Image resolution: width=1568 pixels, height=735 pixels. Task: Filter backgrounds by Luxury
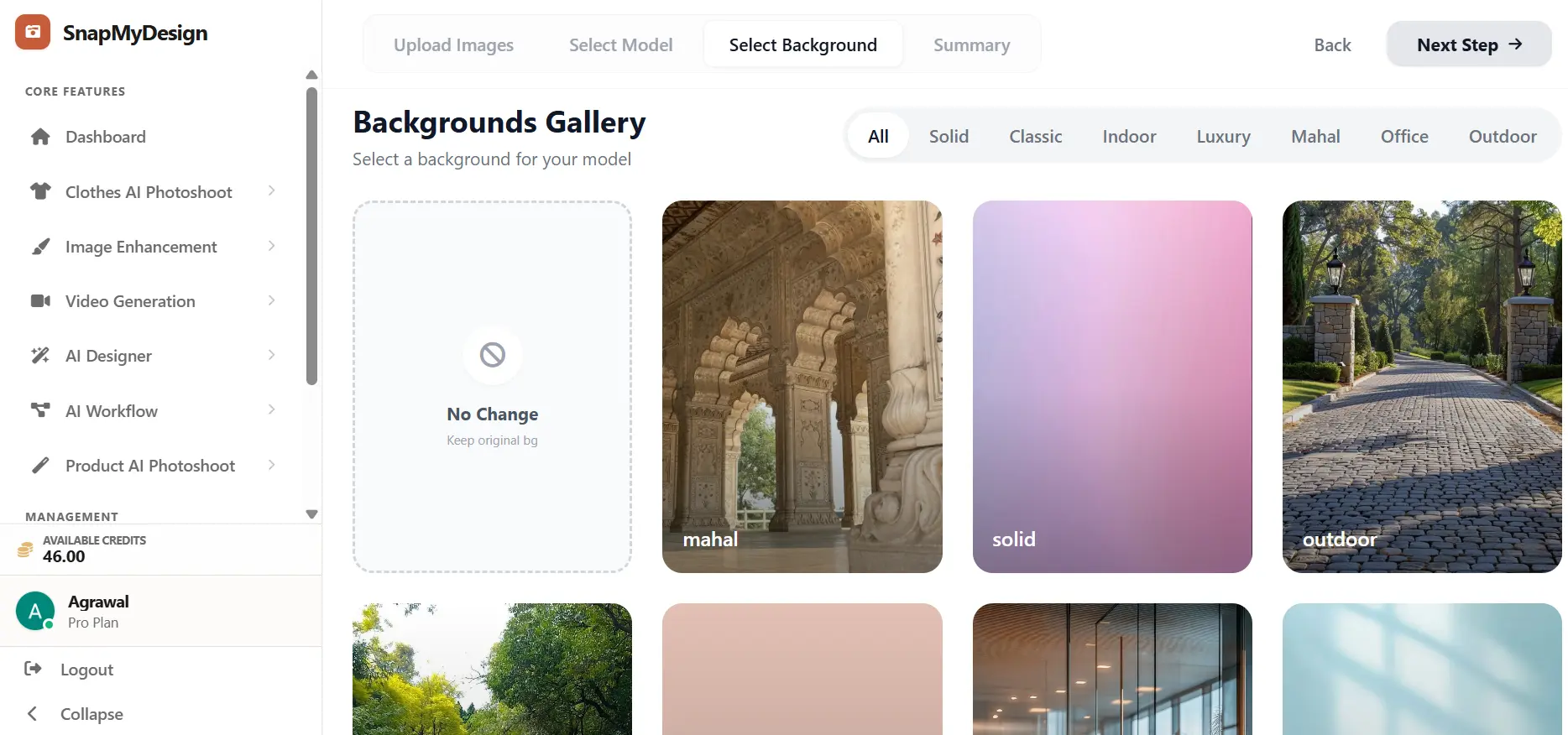pyautogui.click(x=1223, y=136)
